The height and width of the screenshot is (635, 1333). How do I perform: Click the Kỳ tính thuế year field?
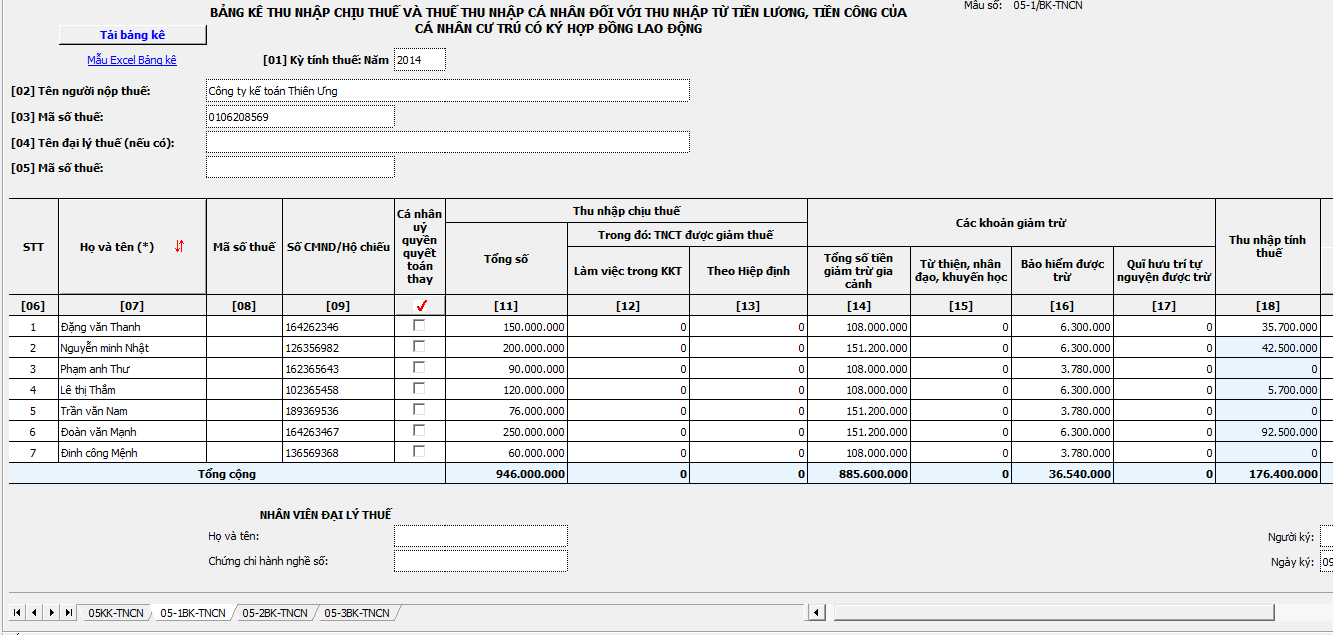coord(420,60)
